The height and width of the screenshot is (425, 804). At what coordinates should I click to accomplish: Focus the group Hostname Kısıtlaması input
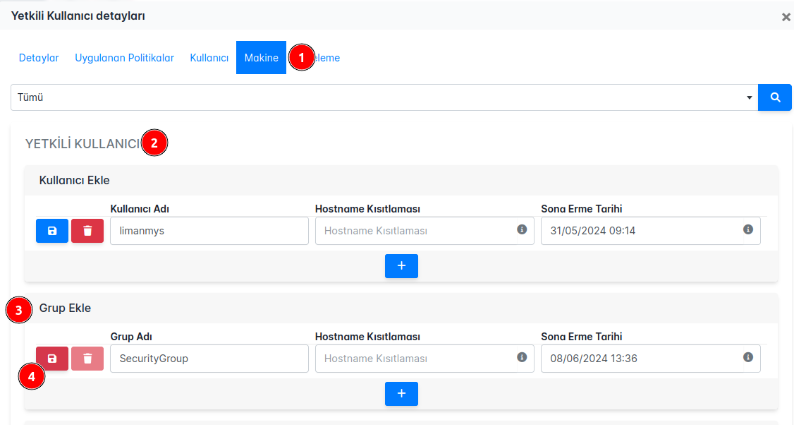pos(425,358)
